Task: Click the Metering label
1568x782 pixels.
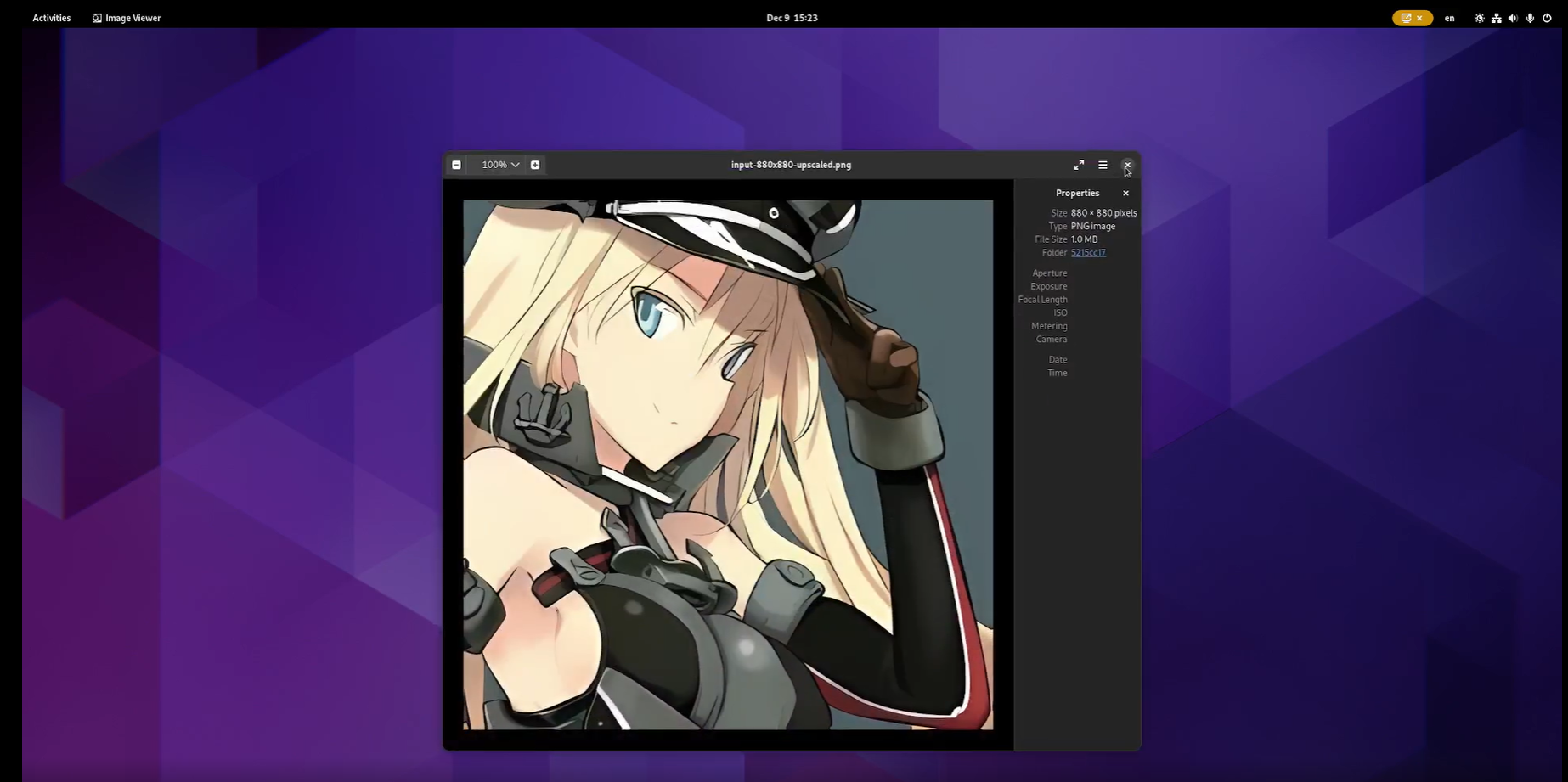Action: (1049, 326)
